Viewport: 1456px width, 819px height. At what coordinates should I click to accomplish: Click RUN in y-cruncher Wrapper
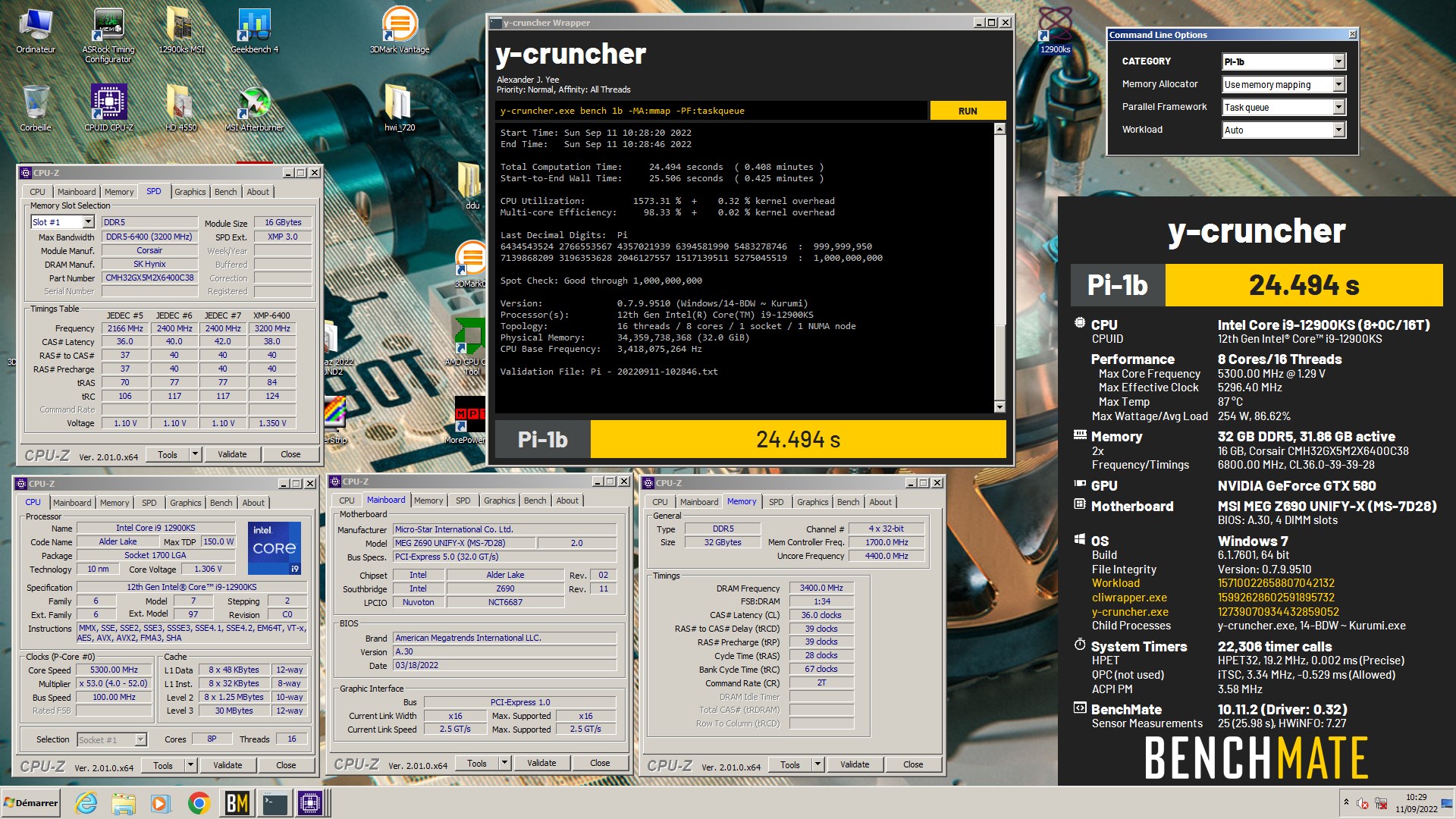(x=968, y=111)
